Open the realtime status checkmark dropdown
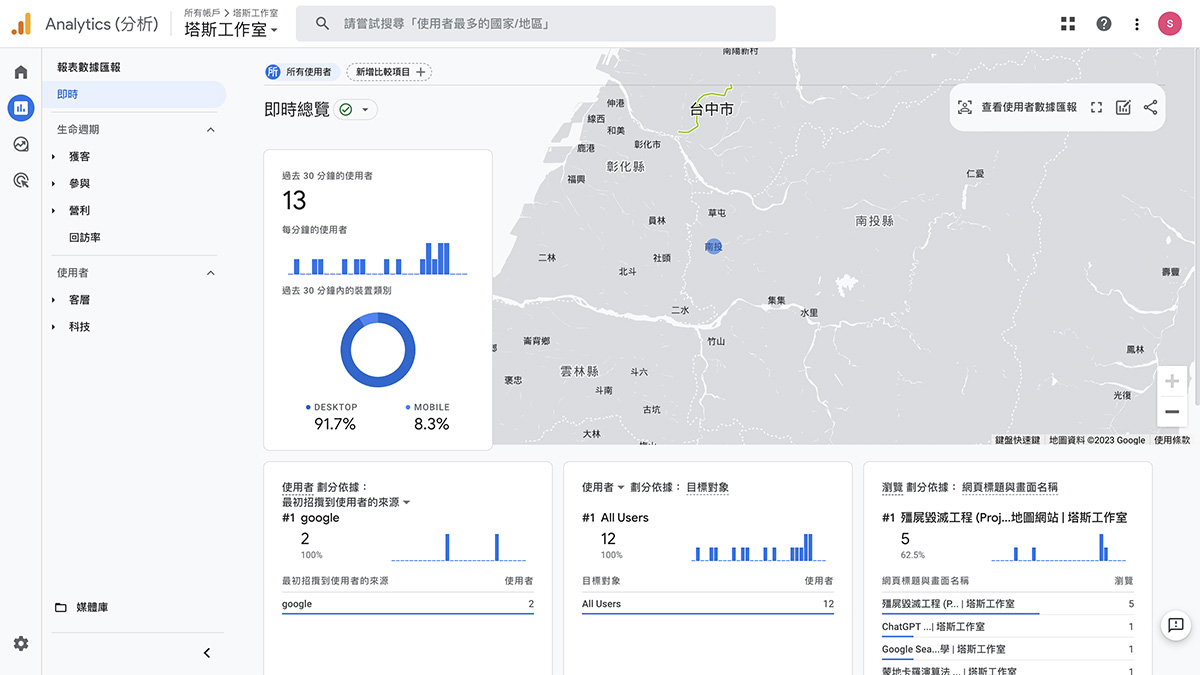Viewport: 1200px width, 675px height. tap(355, 110)
